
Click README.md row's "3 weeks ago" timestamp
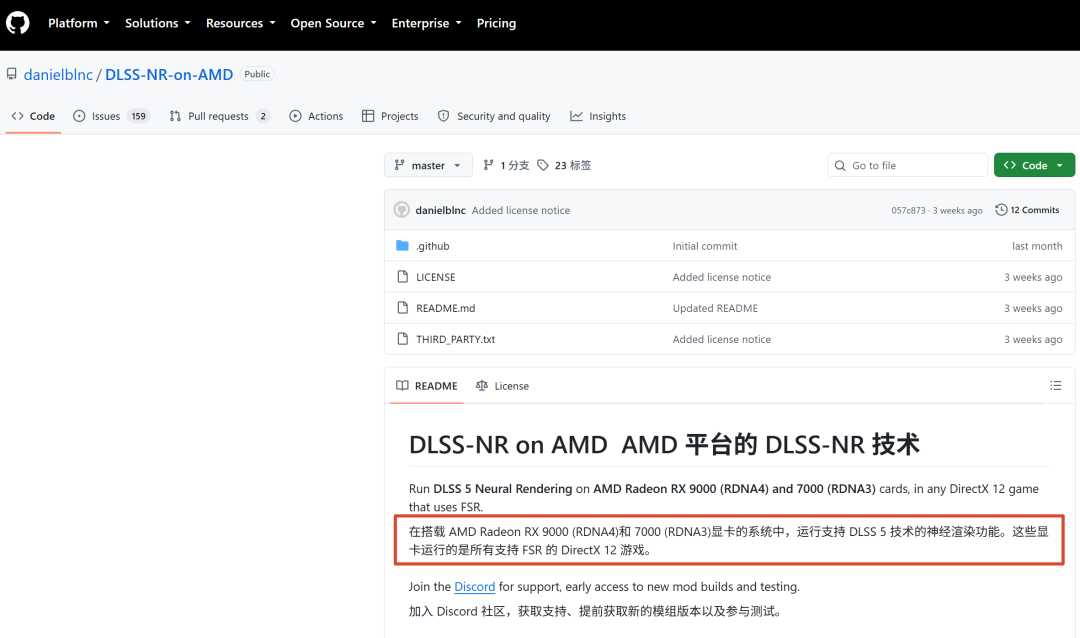(x=1032, y=308)
